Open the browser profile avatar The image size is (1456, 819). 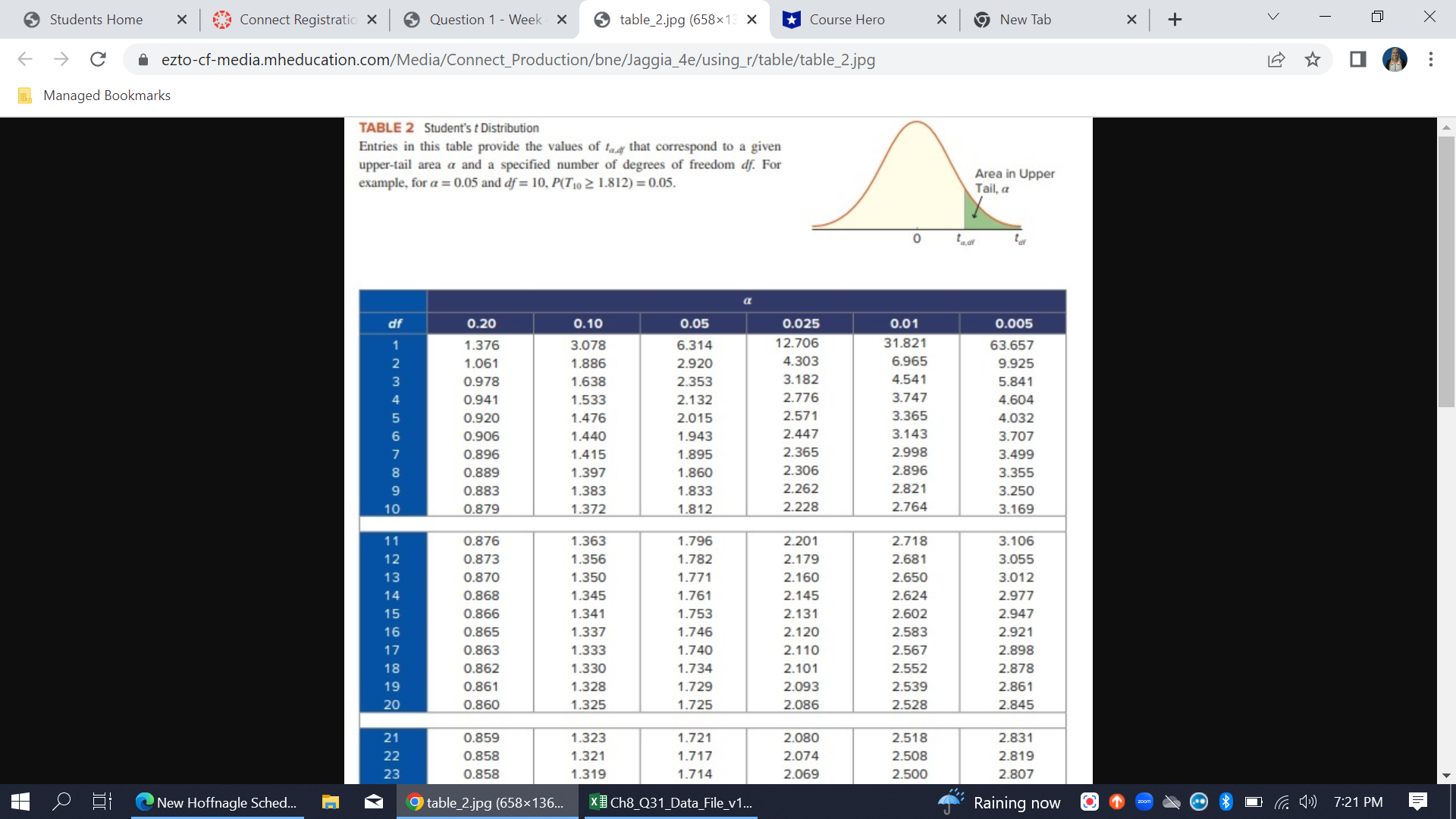1395,59
